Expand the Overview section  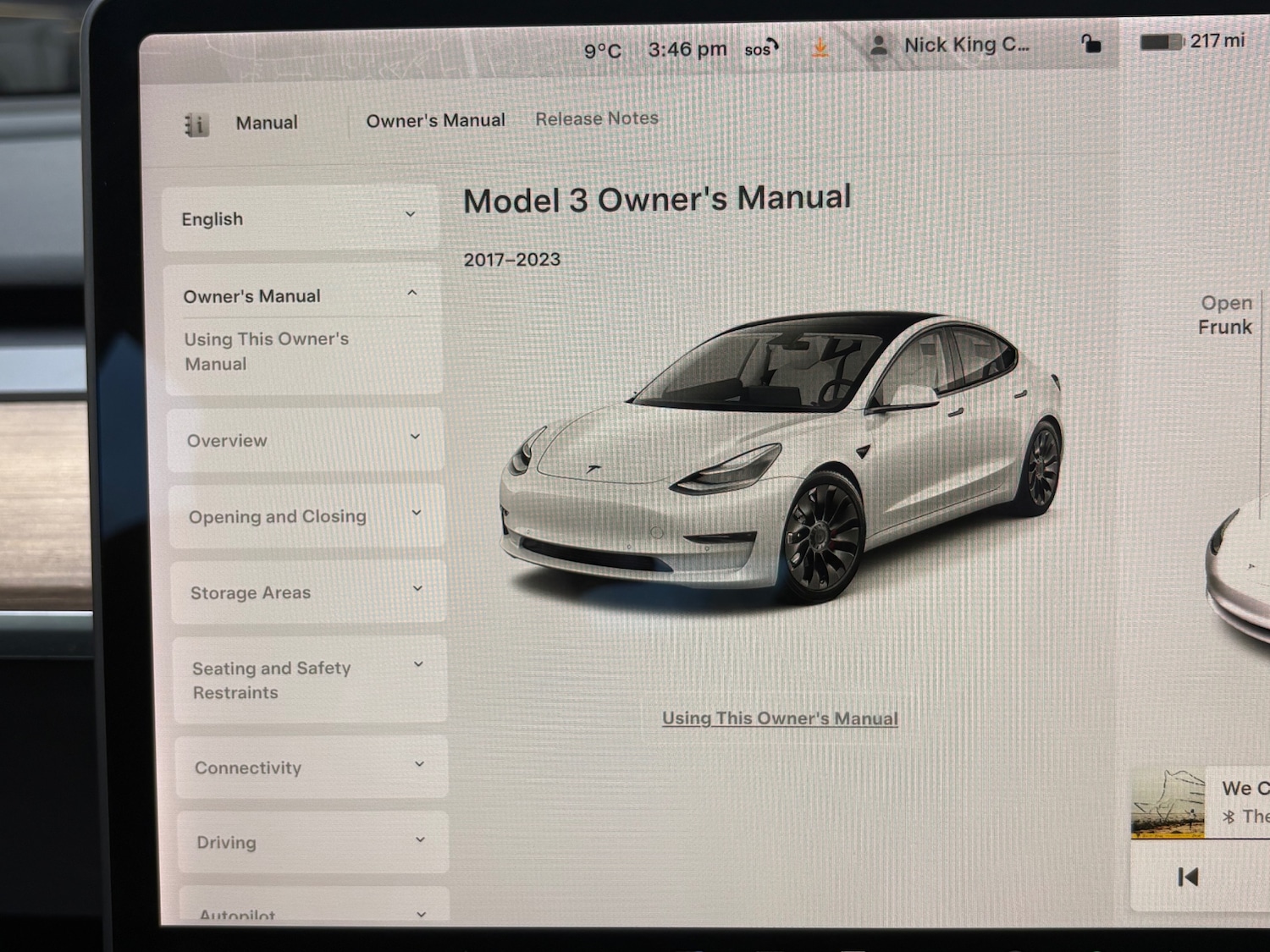[308, 440]
